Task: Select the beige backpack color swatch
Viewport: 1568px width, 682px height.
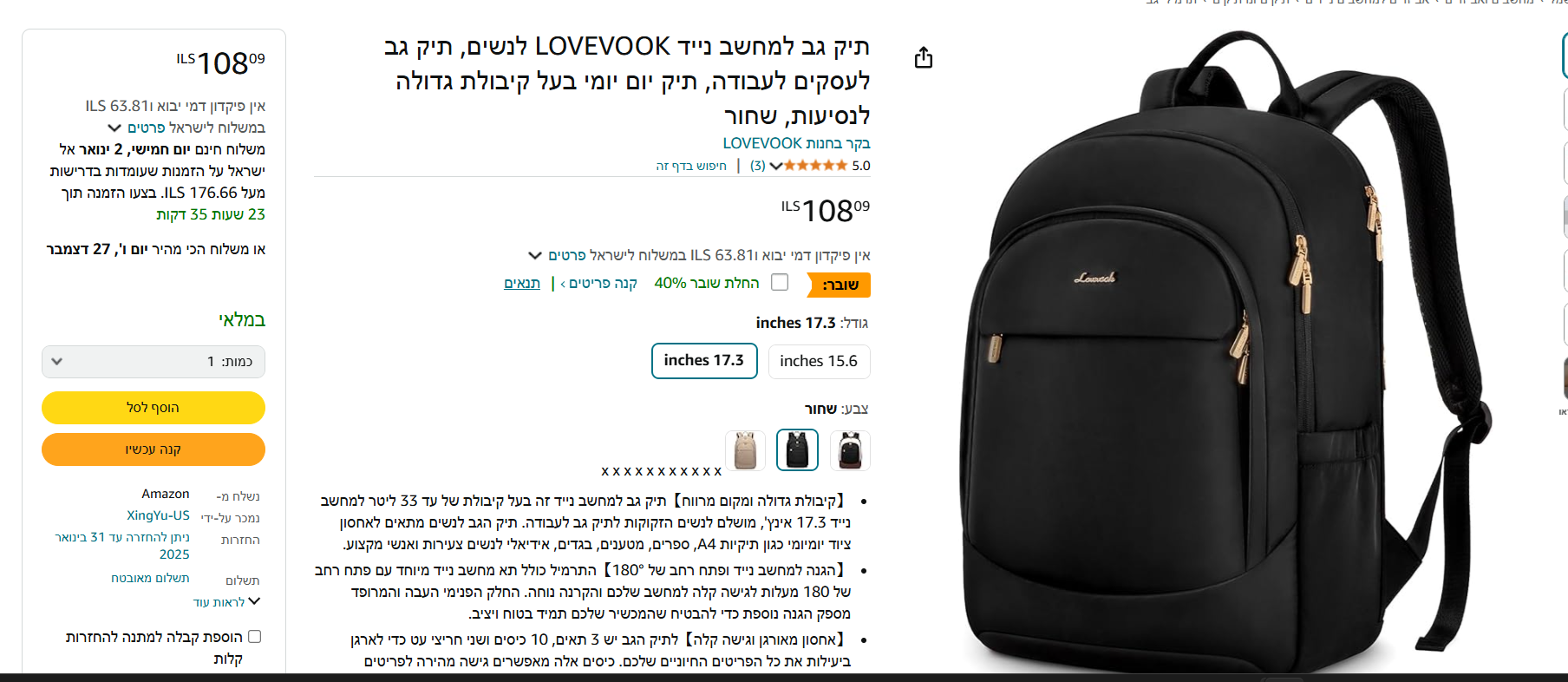Action: 745,450
